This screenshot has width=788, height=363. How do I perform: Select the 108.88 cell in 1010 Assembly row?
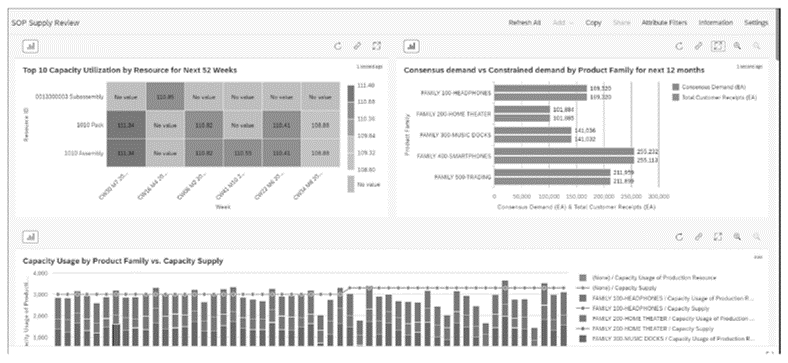pyautogui.click(x=320, y=152)
